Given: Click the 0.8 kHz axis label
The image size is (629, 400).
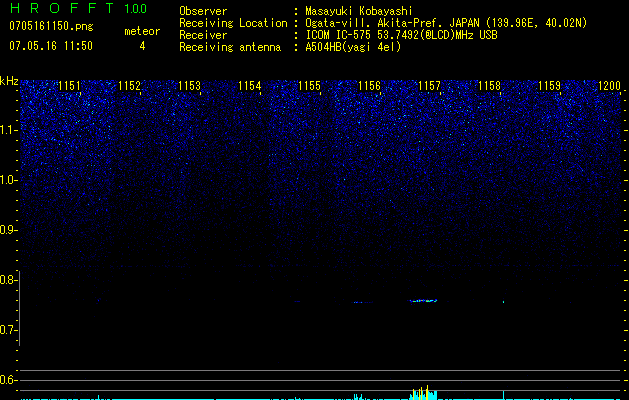Looking at the screenshot, I should tap(7, 280).
